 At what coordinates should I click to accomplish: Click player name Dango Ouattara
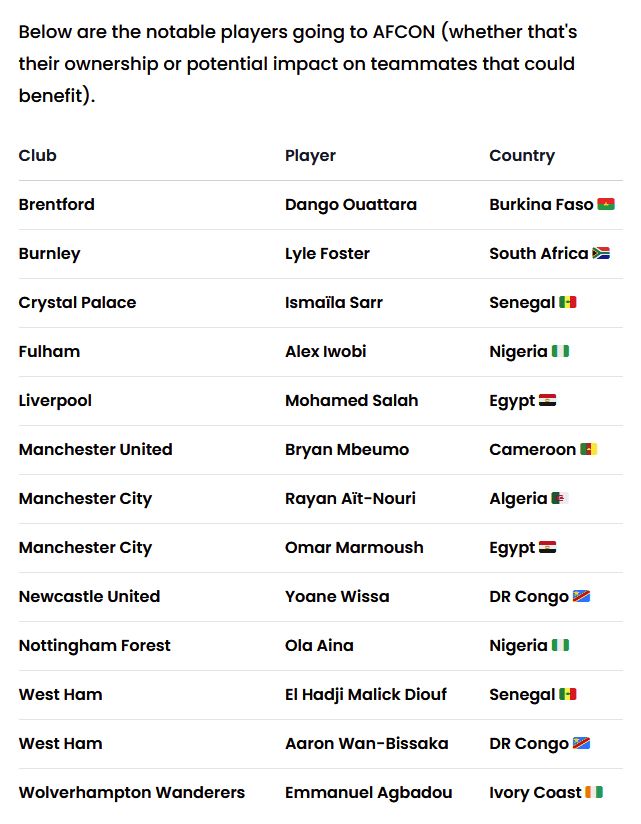click(x=351, y=204)
